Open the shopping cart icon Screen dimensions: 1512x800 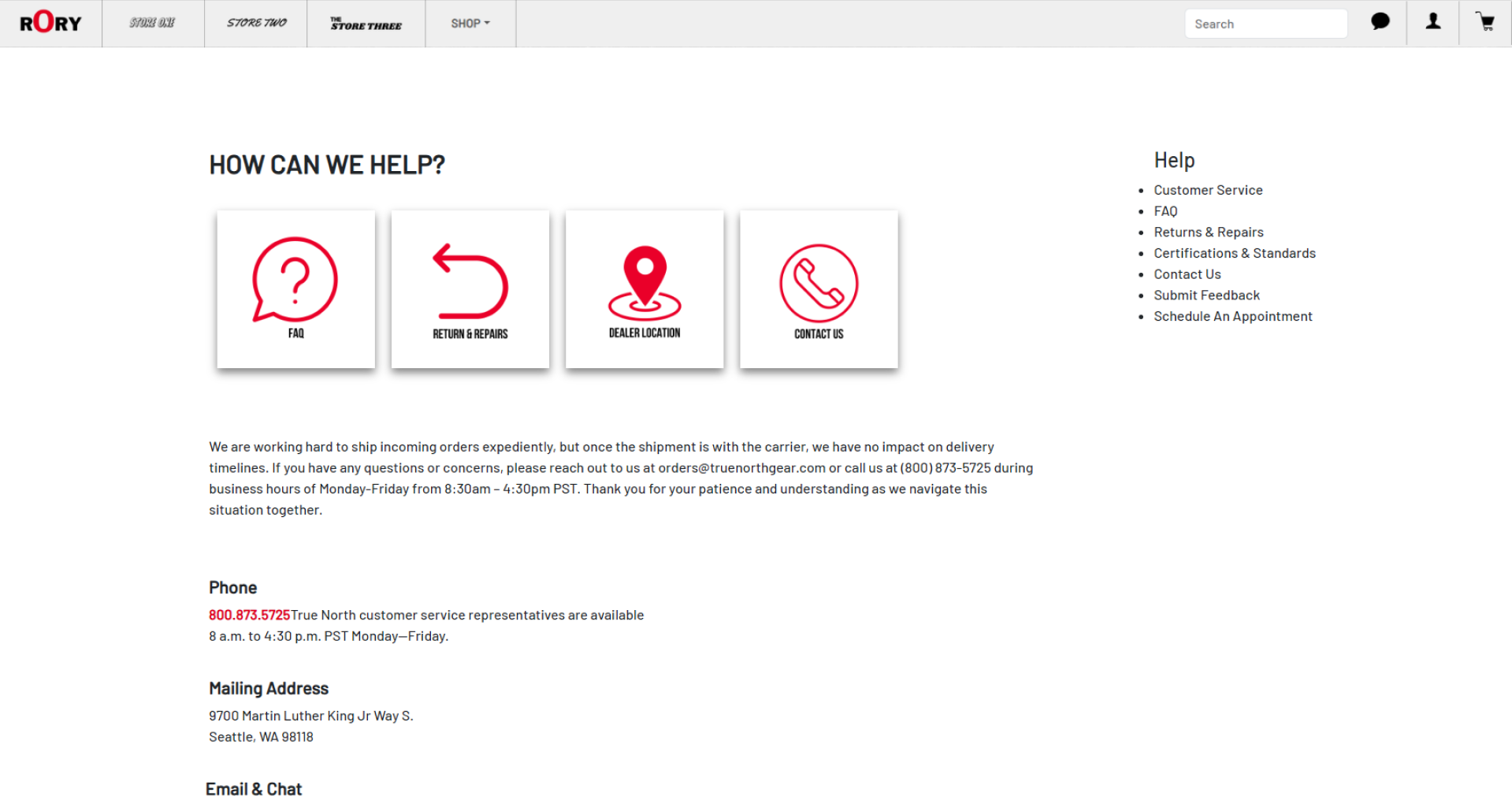click(x=1485, y=22)
